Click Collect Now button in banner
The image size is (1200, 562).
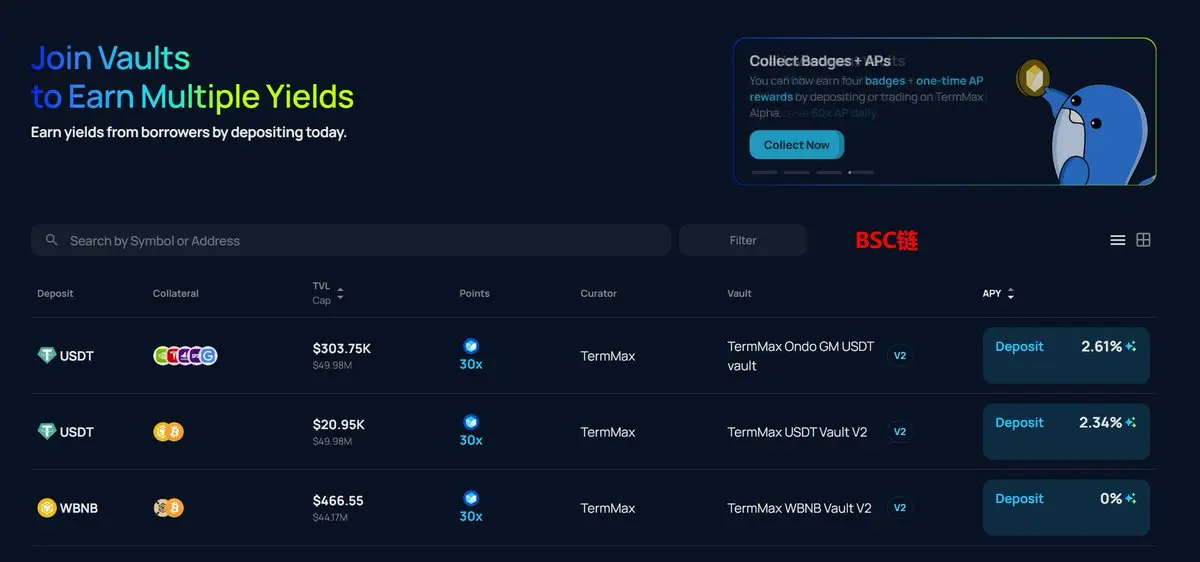click(x=797, y=145)
